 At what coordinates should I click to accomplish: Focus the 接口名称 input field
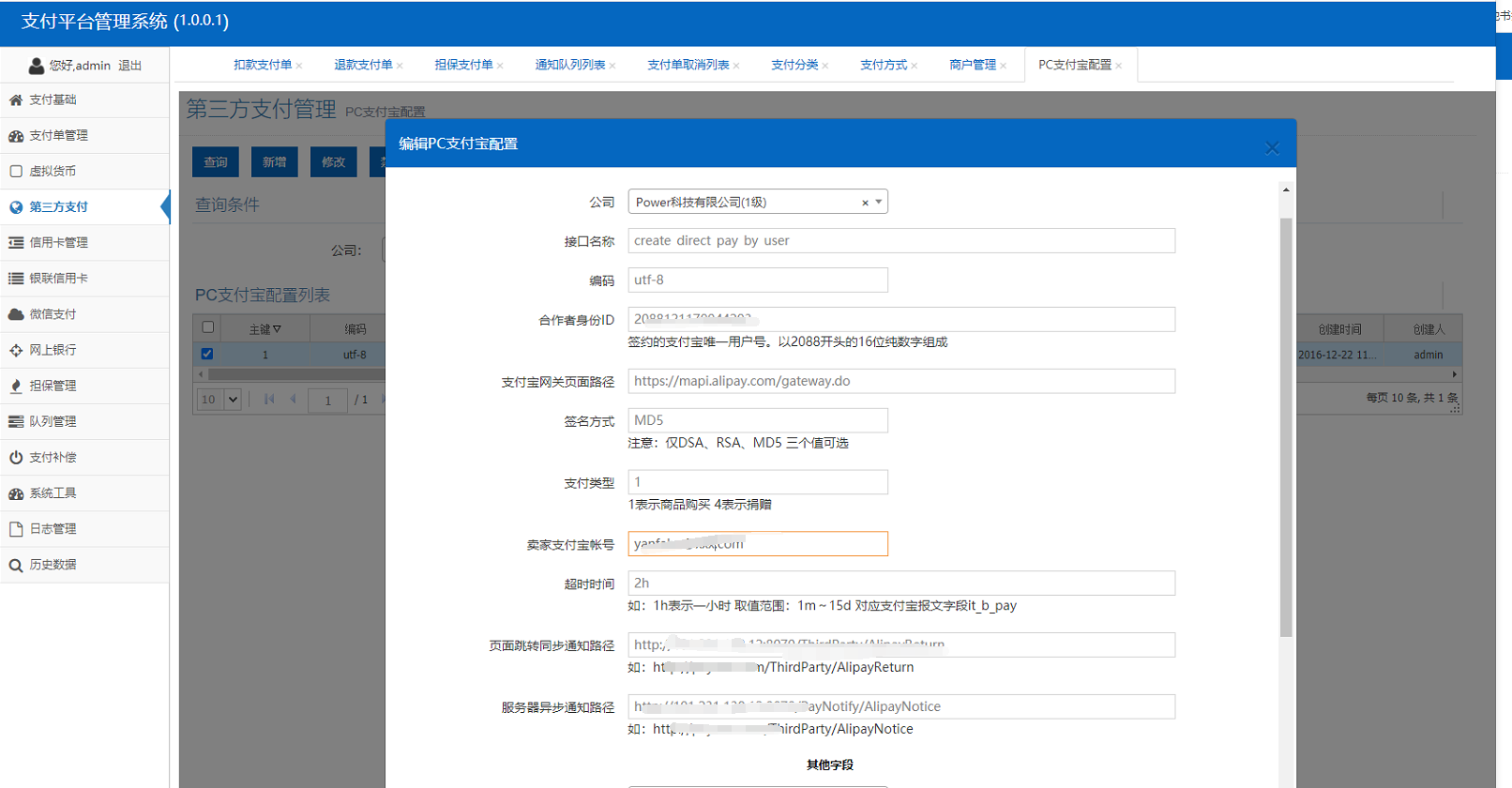[901, 241]
